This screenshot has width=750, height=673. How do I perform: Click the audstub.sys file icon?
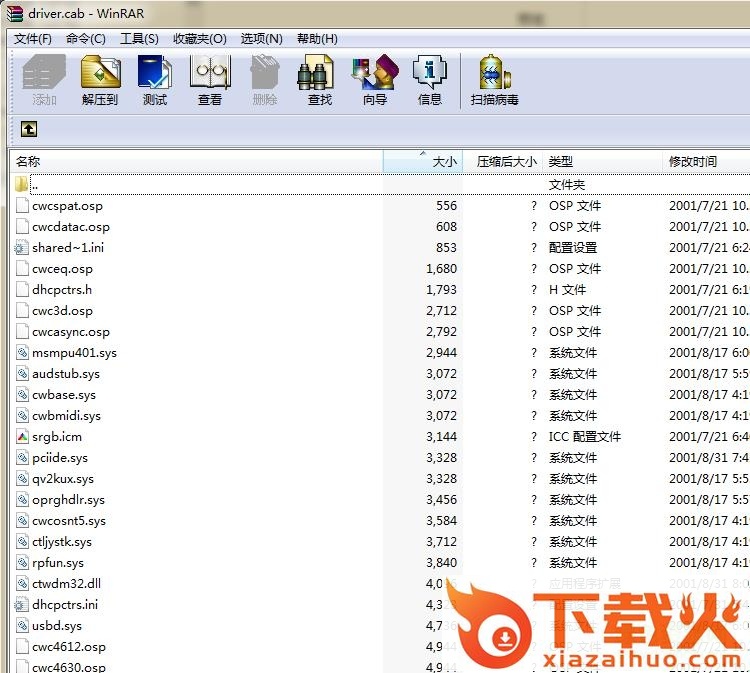pyautogui.click(x=22, y=374)
